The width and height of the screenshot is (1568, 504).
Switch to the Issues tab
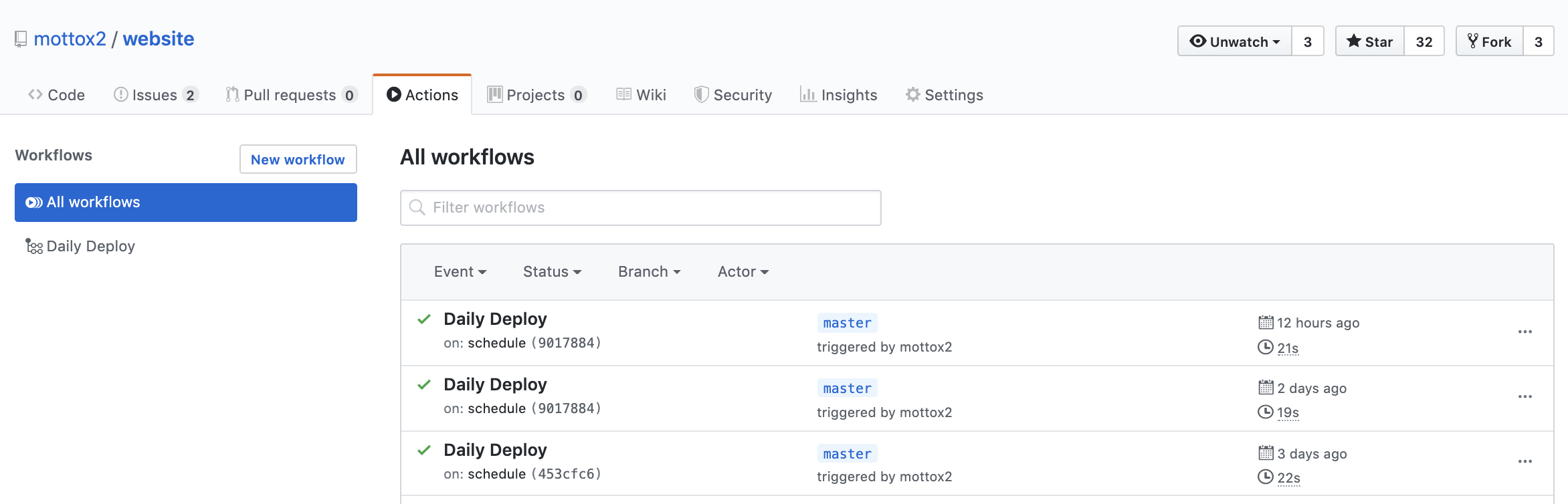(x=155, y=95)
